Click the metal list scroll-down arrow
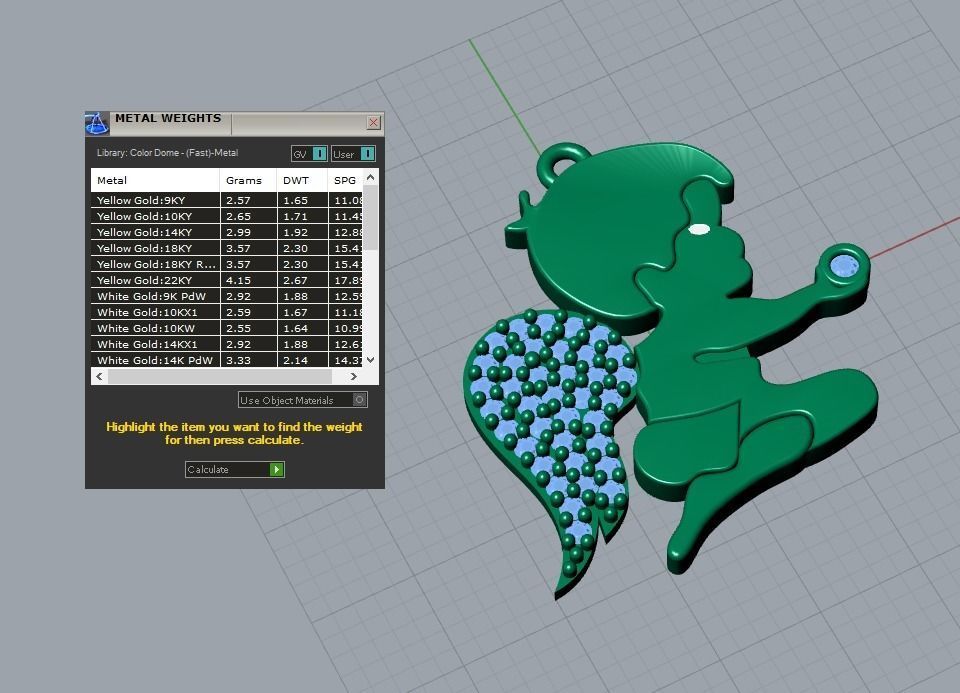Image resolution: width=960 pixels, height=693 pixels. tap(370, 360)
